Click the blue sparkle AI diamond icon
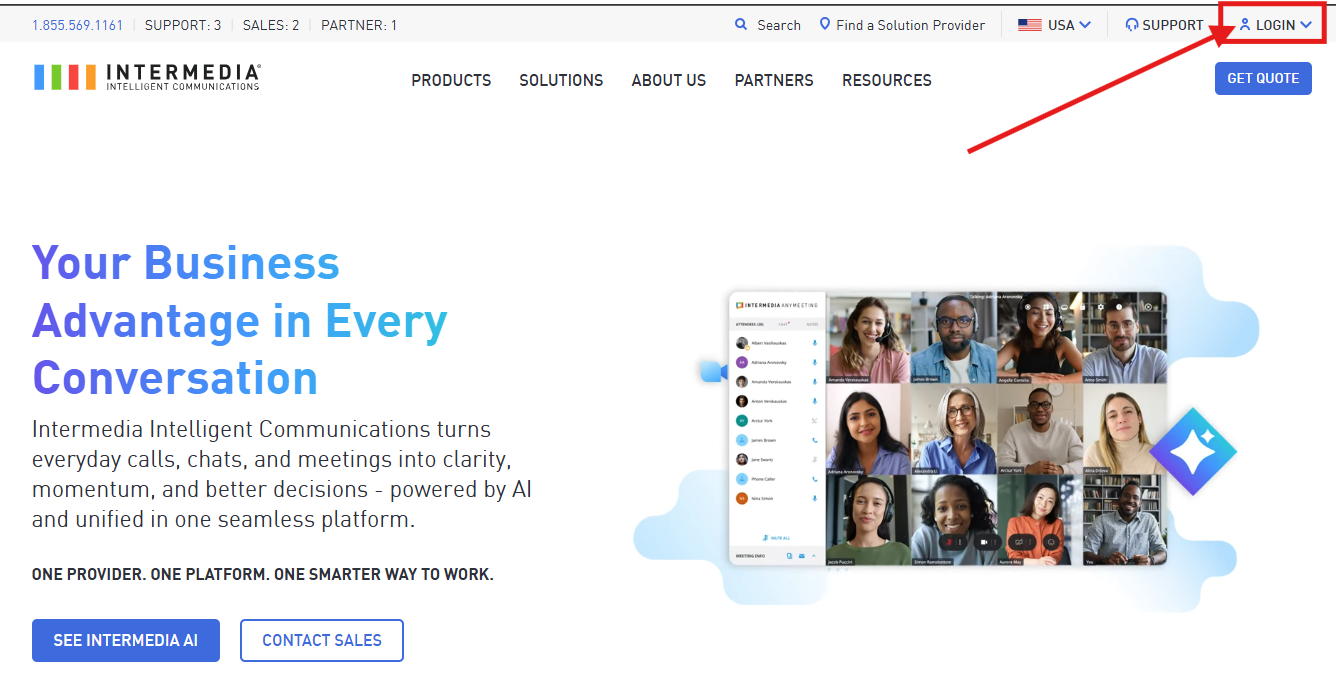Image resolution: width=1336 pixels, height=689 pixels. click(x=1193, y=452)
